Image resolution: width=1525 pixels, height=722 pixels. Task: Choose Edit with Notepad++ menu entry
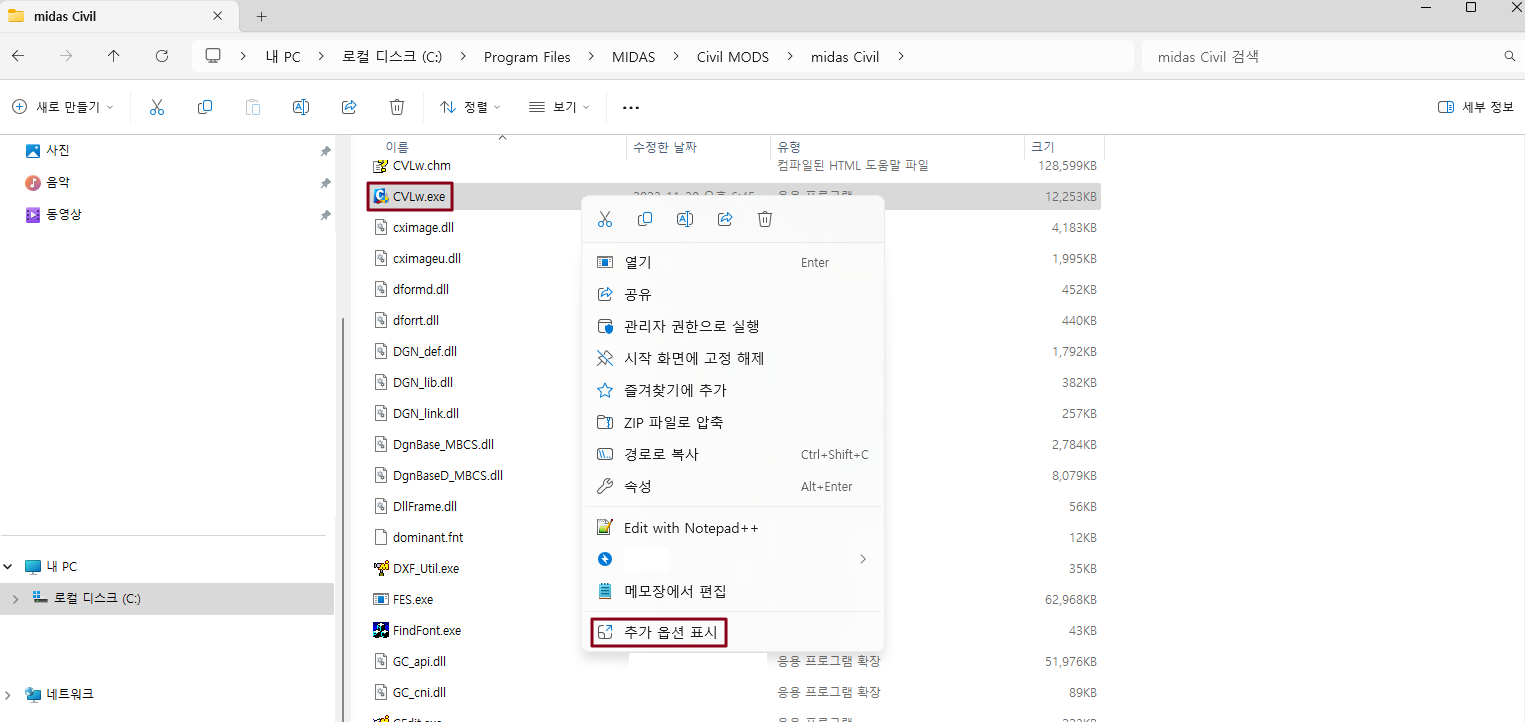[x=733, y=527]
